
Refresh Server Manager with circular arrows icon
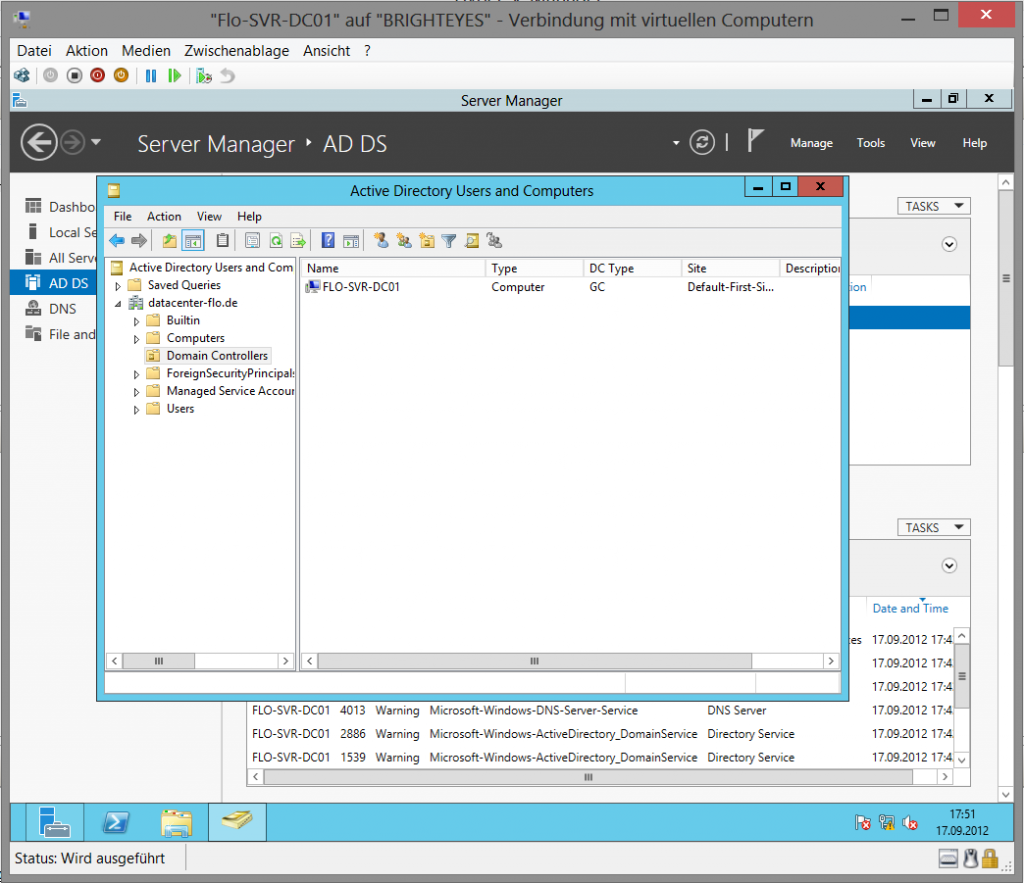(702, 142)
